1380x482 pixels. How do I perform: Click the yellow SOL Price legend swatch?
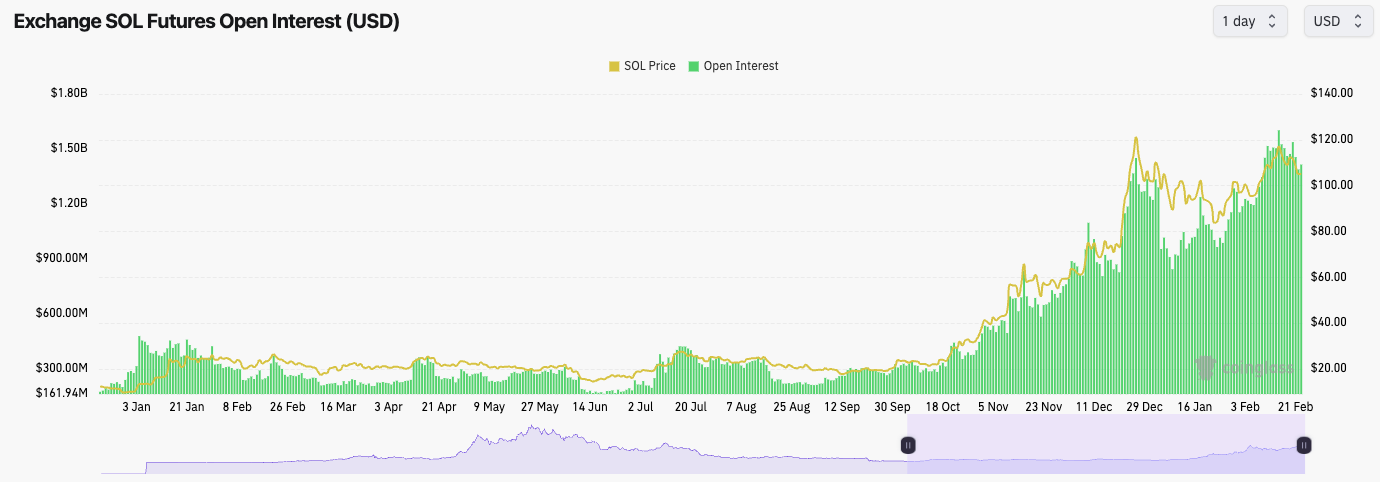[x=614, y=66]
